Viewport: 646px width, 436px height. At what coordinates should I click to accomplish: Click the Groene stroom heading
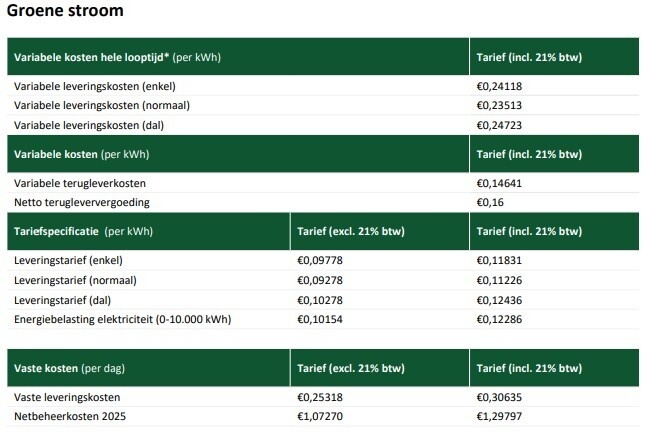pyautogui.click(x=66, y=12)
